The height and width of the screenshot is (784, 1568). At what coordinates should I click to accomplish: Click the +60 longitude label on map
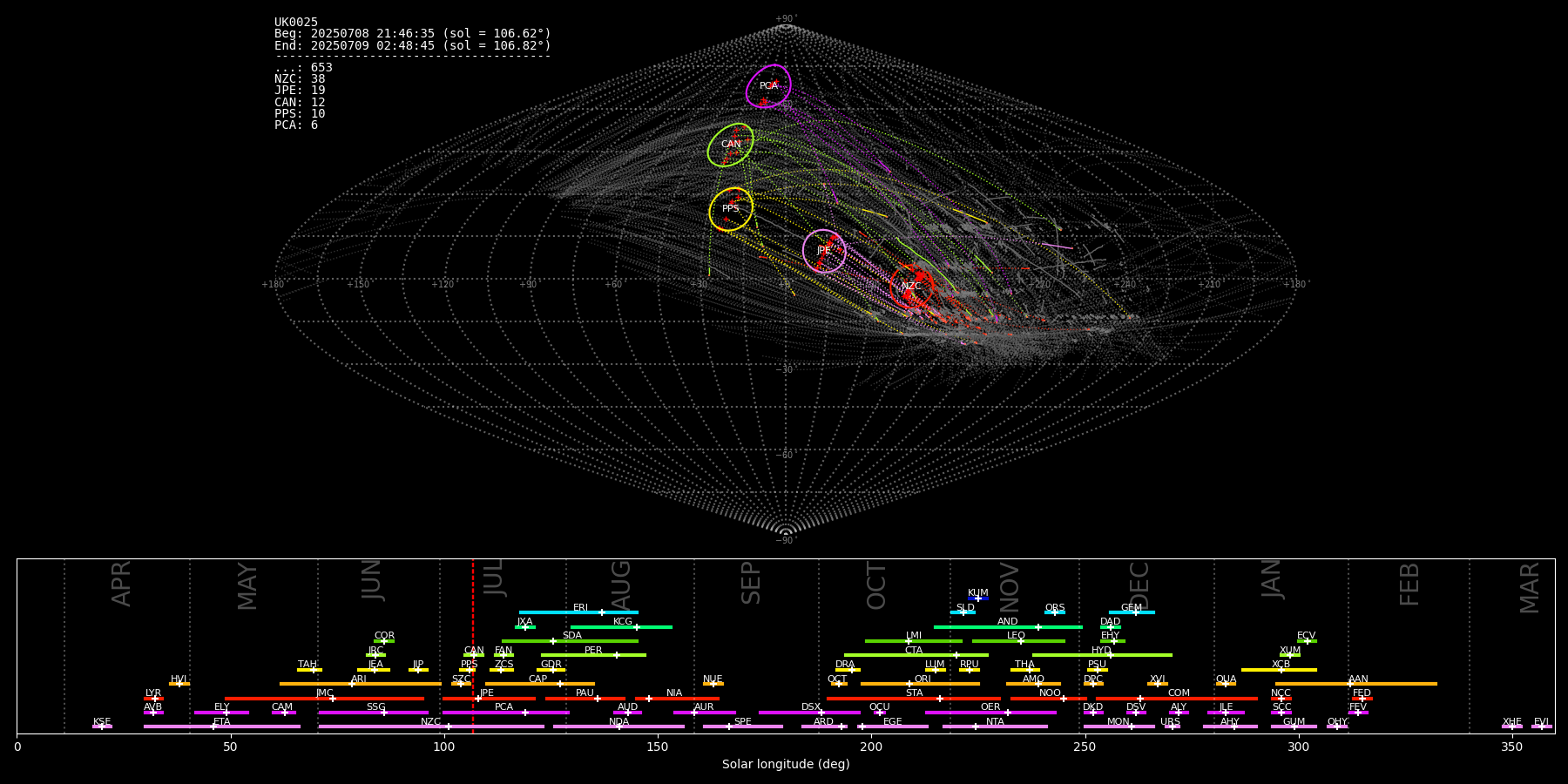click(x=613, y=285)
